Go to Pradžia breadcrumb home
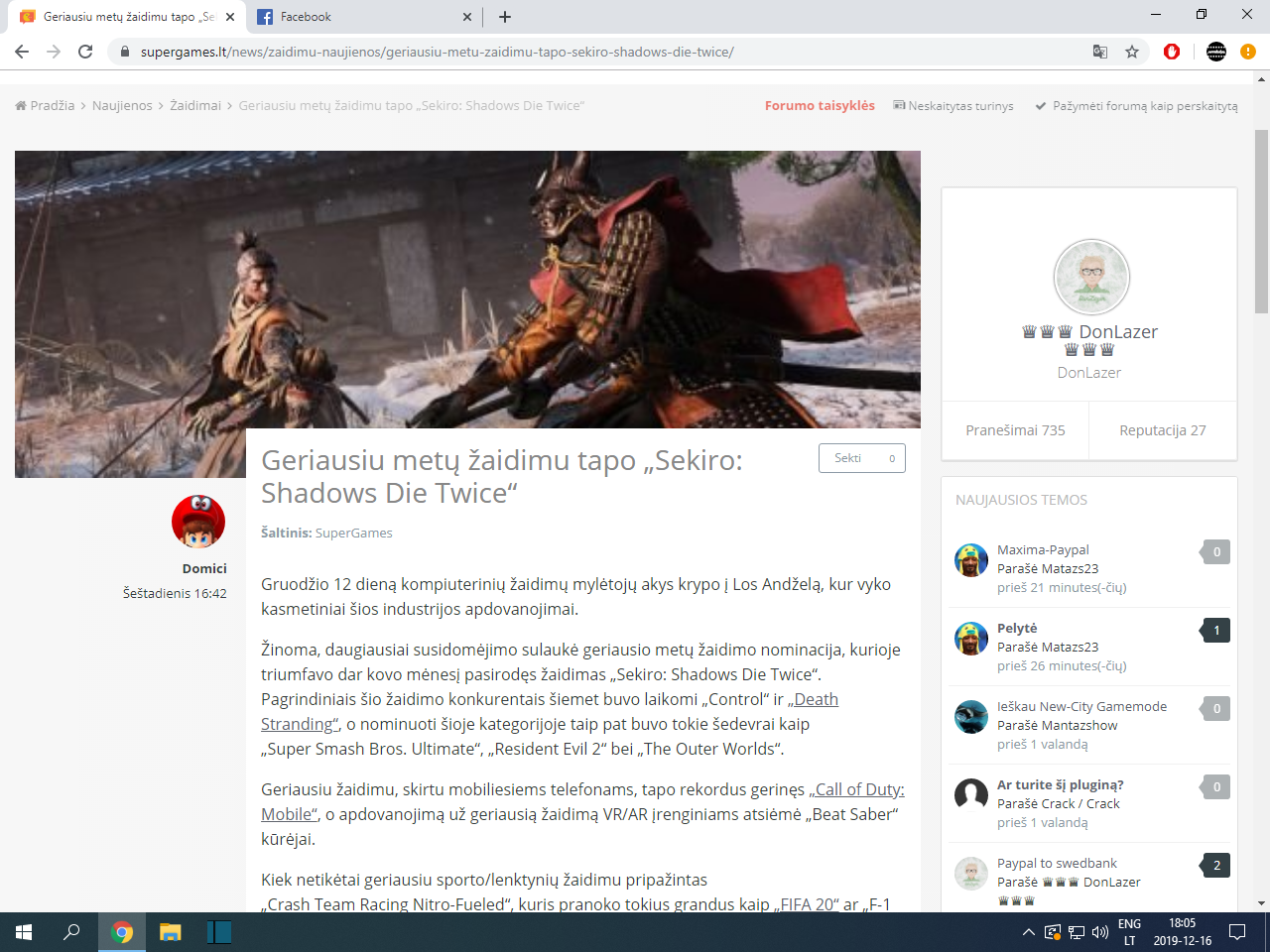This screenshot has width=1270, height=952. (x=45, y=105)
